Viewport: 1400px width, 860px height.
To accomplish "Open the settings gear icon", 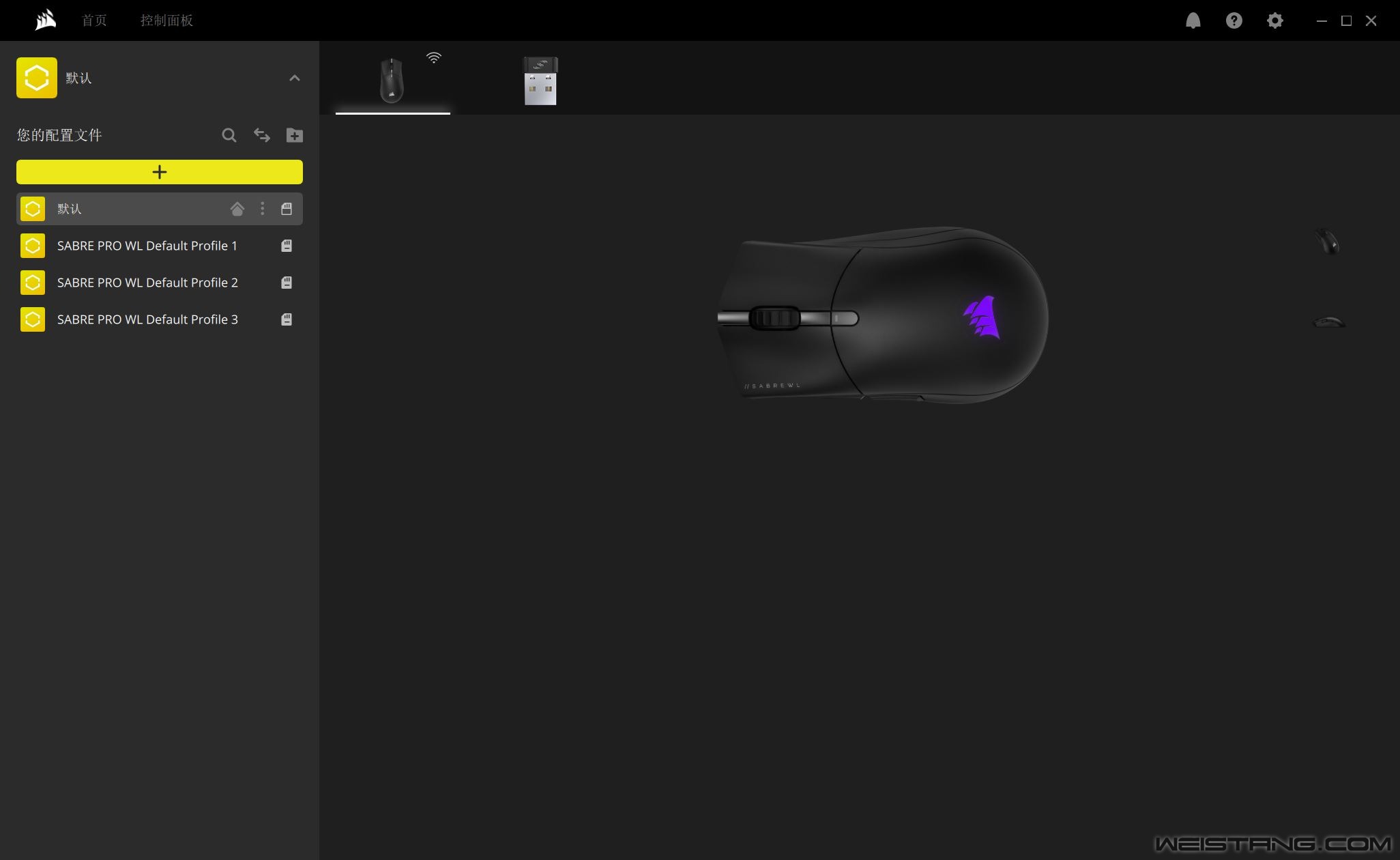I will coord(1274,20).
